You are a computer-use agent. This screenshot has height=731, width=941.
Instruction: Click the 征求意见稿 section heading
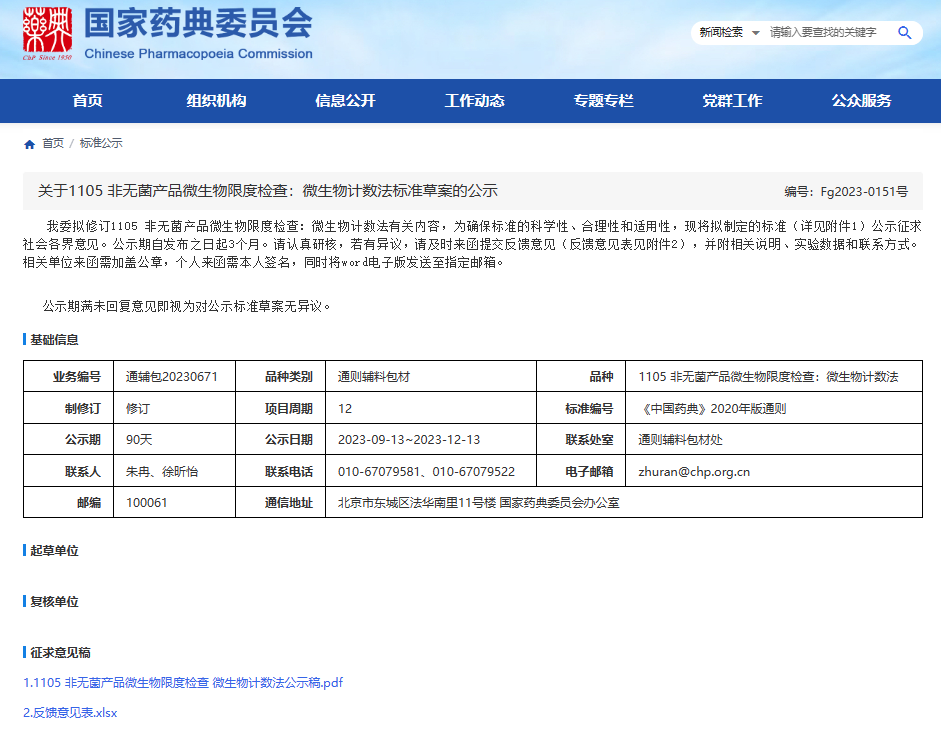[61, 652]
